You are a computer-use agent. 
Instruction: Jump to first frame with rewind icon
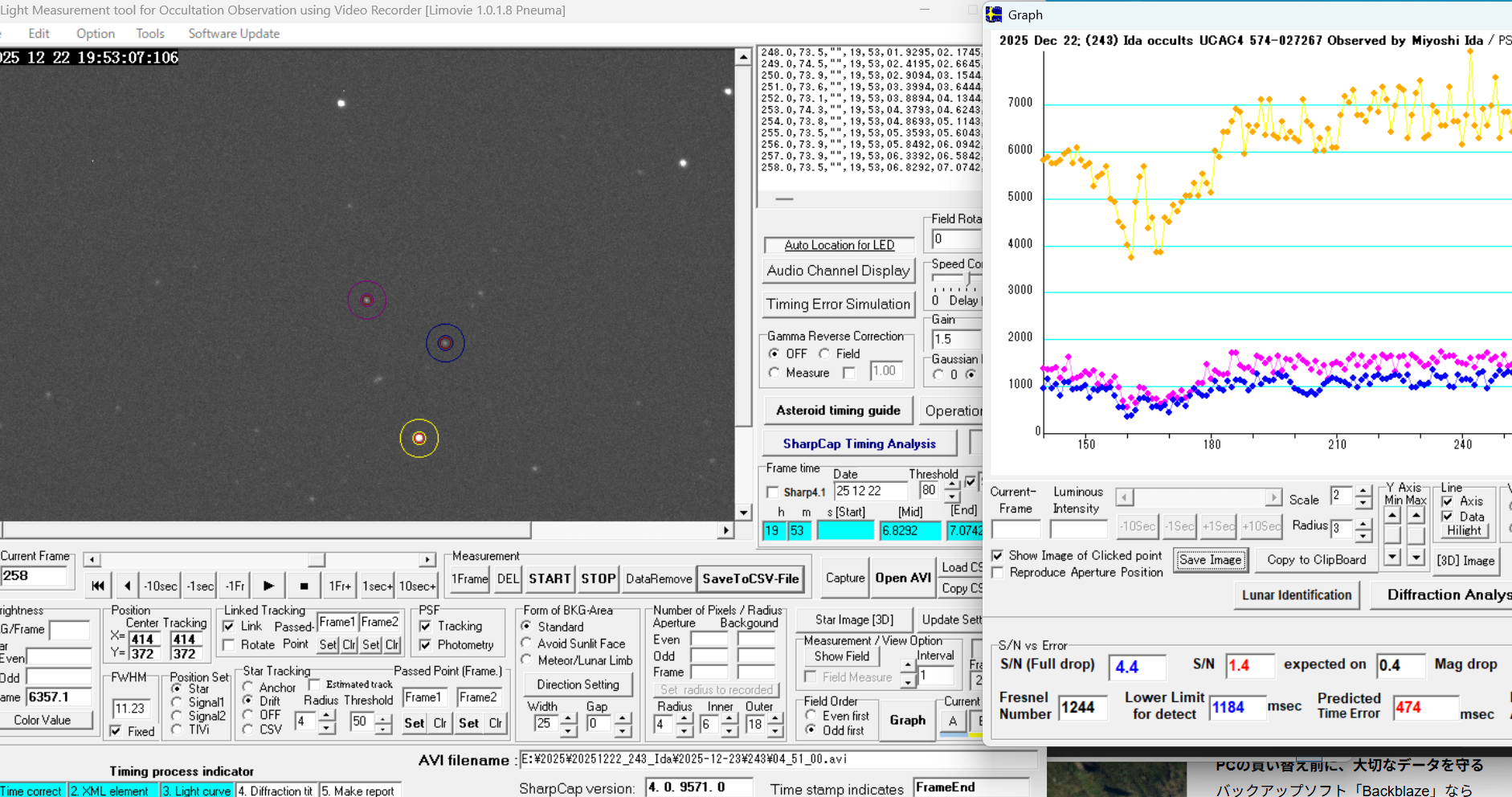(x=98, y=586)
